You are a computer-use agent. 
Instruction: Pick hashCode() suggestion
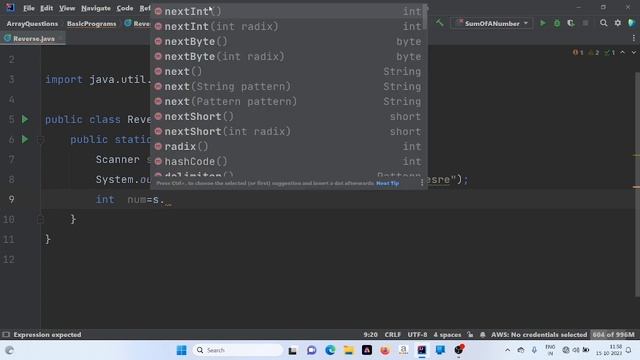[288, 161]
